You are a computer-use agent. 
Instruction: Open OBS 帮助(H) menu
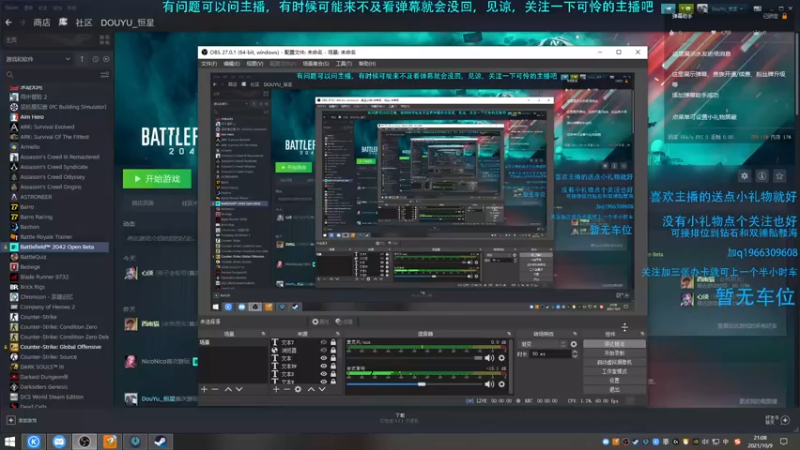click(x=367, y=64)
